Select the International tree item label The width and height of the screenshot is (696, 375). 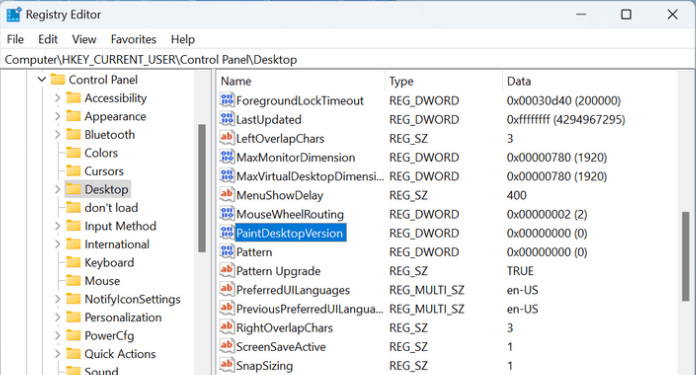pos(117,244)
